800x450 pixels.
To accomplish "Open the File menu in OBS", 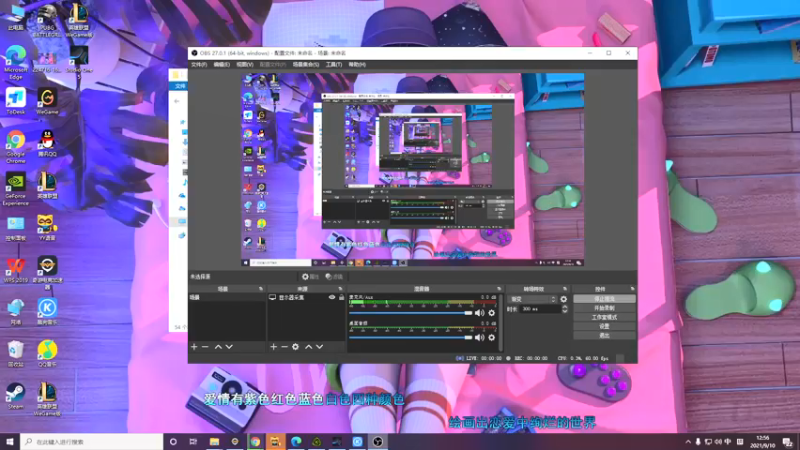I will point(199,65).
